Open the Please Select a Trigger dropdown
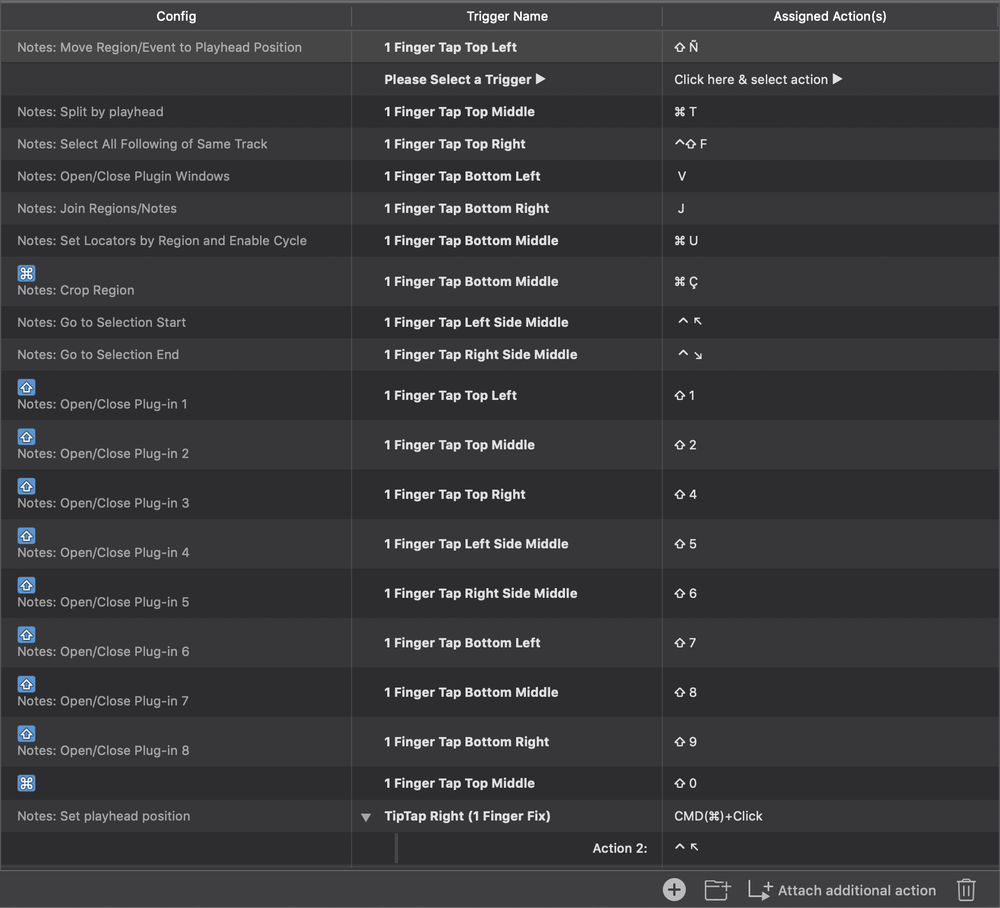This screenshot has width=1000, height=908. pyautogui.click(x=464, y=79)
